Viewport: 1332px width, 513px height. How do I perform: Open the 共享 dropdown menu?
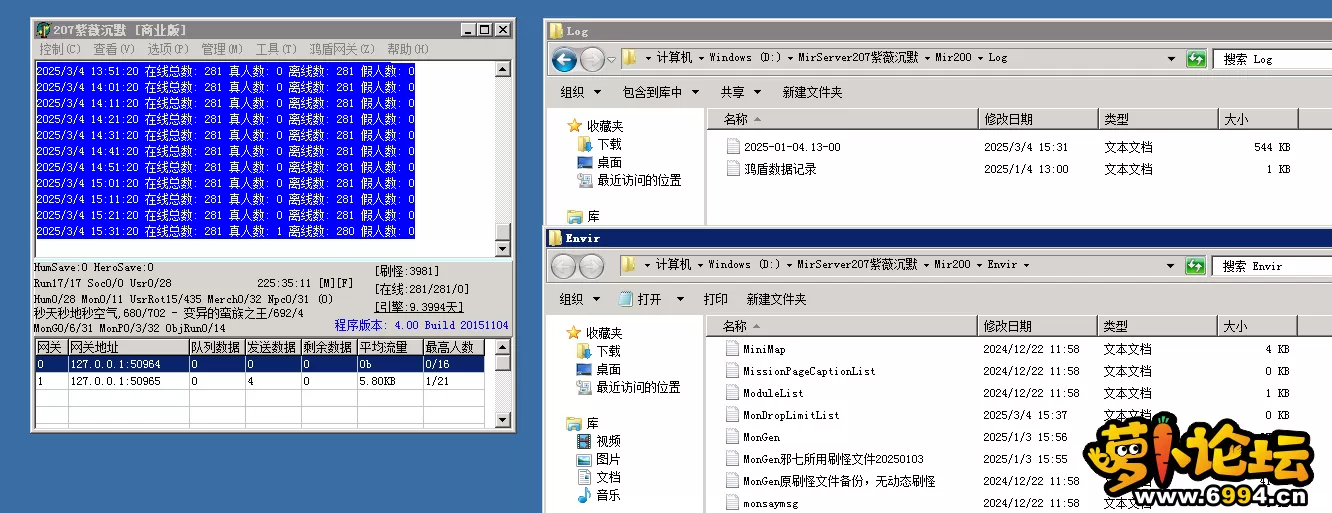click(740, 92)
